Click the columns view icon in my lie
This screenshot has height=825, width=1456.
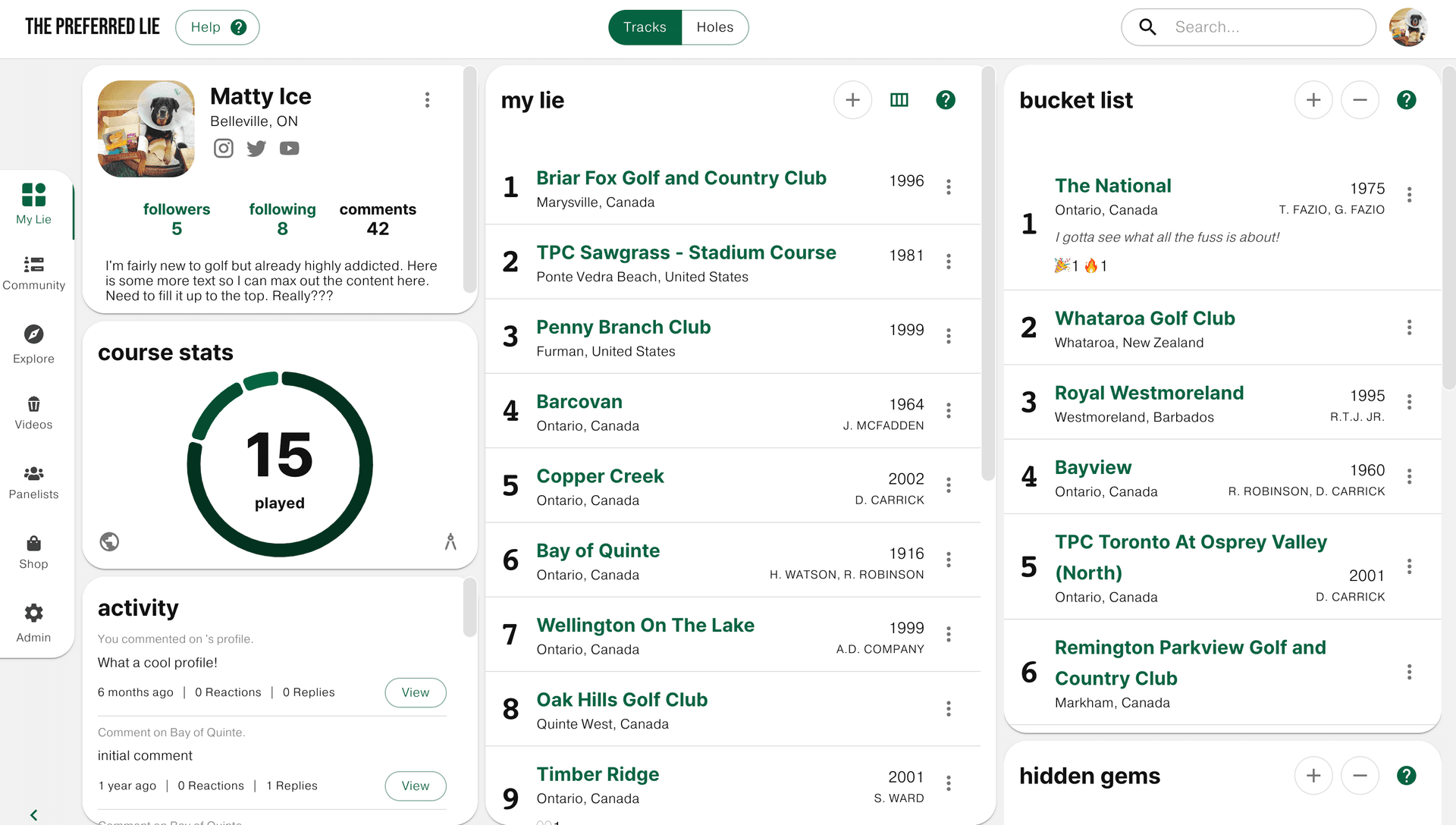click(x=899, y=100)
